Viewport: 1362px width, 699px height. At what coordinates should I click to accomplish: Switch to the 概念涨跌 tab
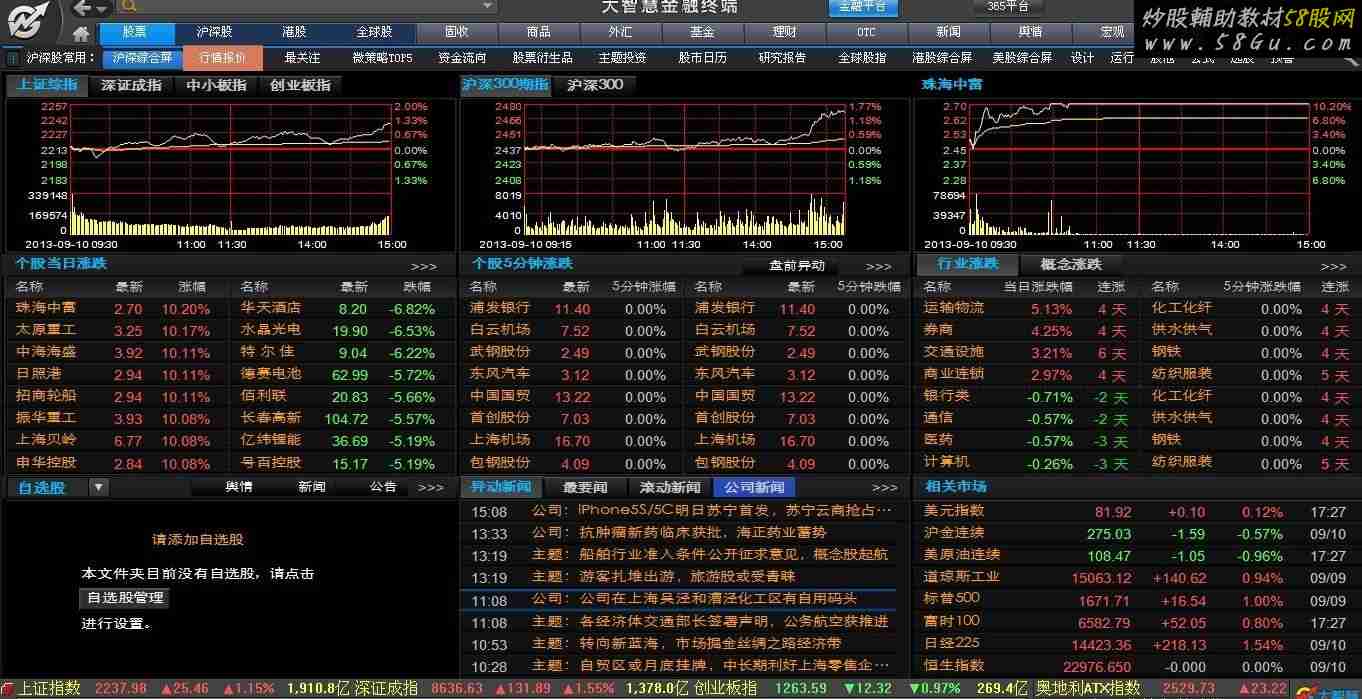click(x=1071, y=264)
